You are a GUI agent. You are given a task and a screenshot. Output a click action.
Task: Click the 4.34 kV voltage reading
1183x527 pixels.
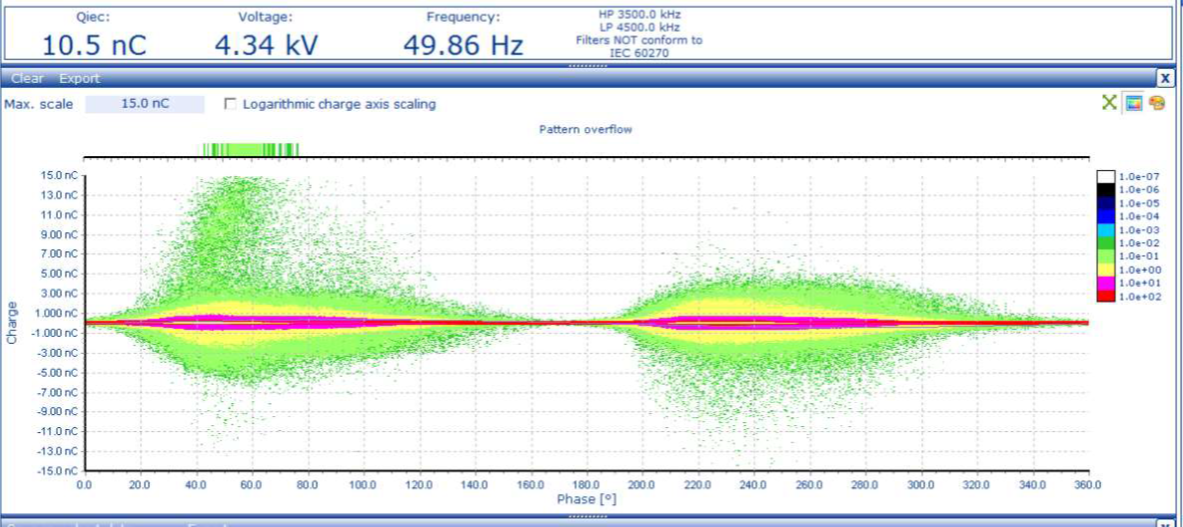pos(265,44)
